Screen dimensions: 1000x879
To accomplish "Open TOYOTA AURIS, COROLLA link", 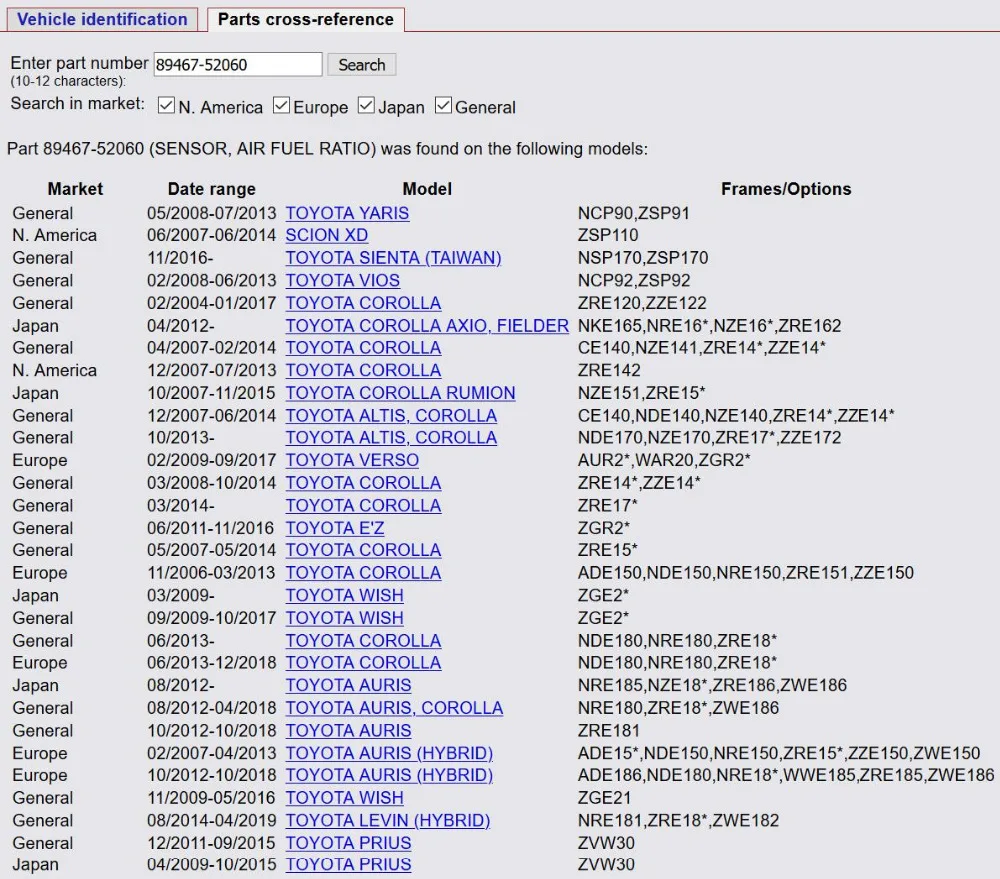I will (x=394, y=708).
